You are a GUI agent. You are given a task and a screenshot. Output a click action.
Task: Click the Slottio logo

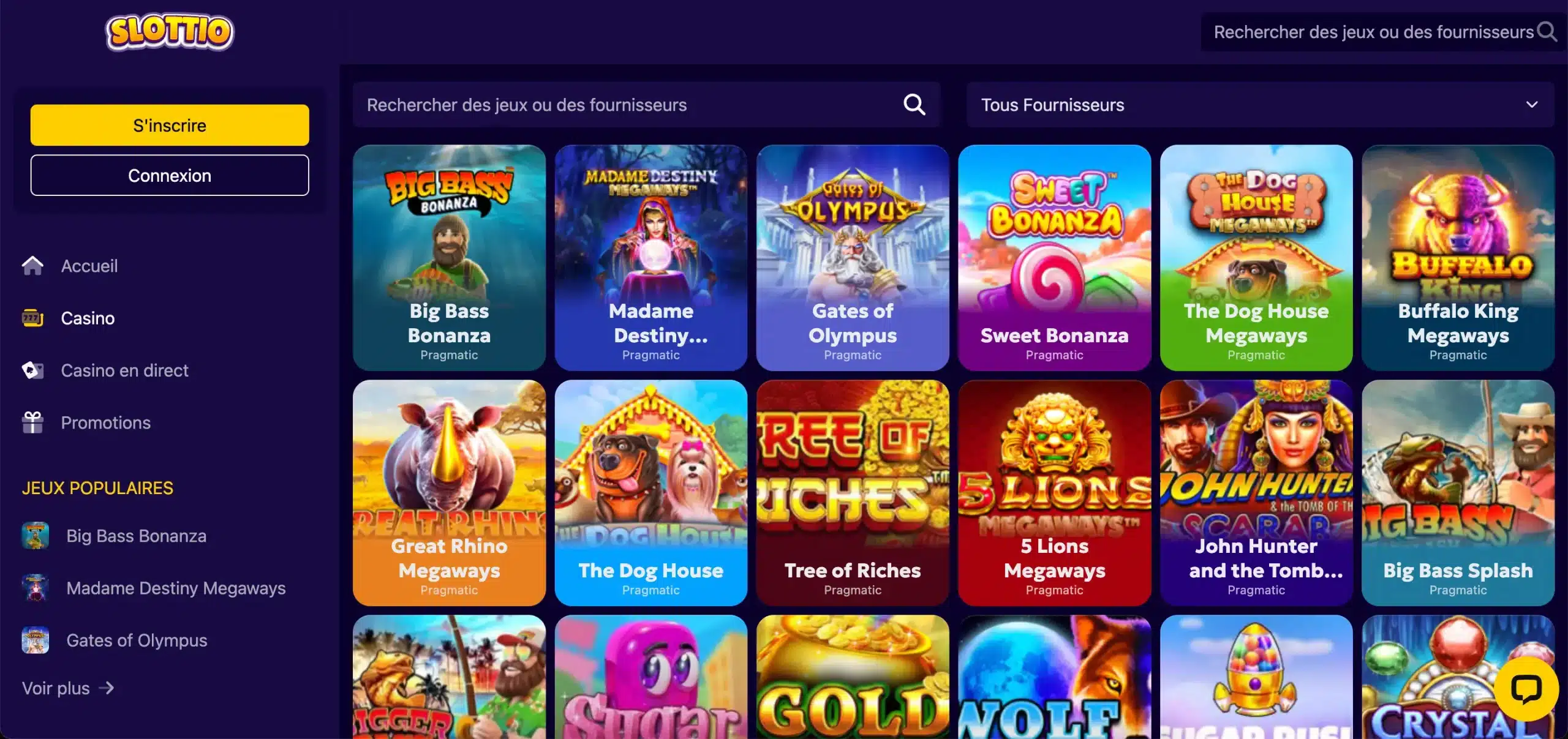coord(170,32)
